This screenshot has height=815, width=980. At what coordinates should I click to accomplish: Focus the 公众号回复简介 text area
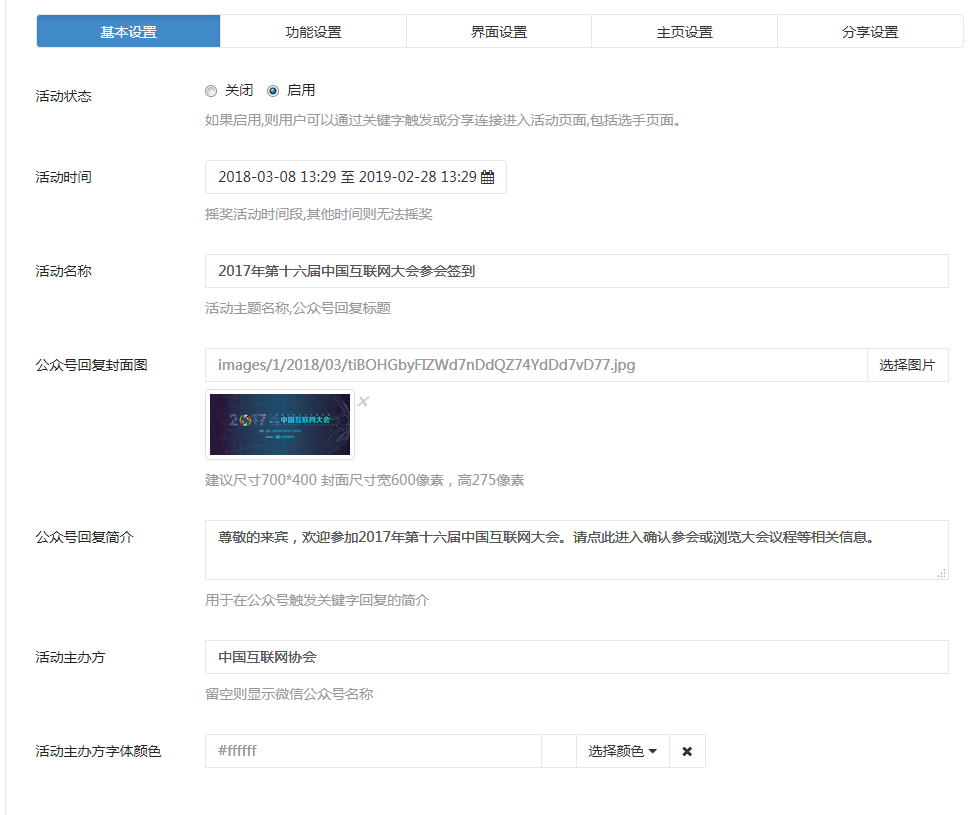pyautogui.click(x=576, y=550)
